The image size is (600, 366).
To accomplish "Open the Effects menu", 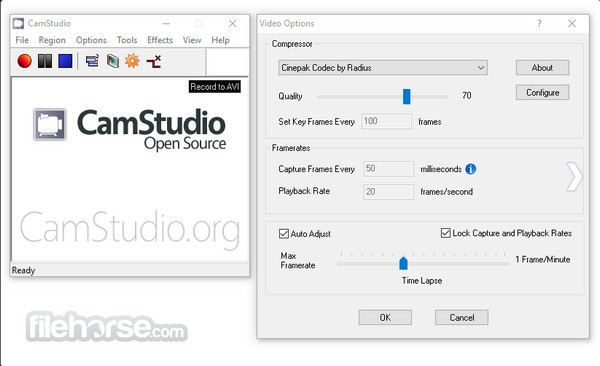I will click(160, 40).
